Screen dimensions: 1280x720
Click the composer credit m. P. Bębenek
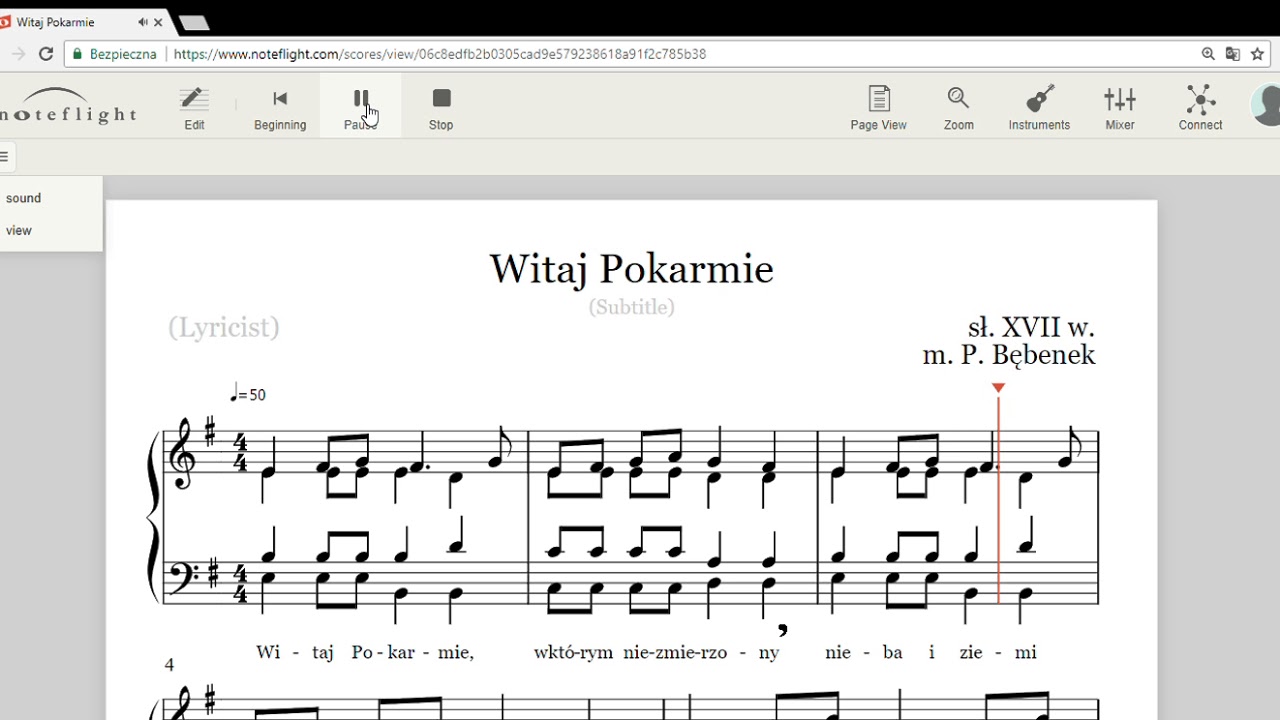click(1009, 355)
